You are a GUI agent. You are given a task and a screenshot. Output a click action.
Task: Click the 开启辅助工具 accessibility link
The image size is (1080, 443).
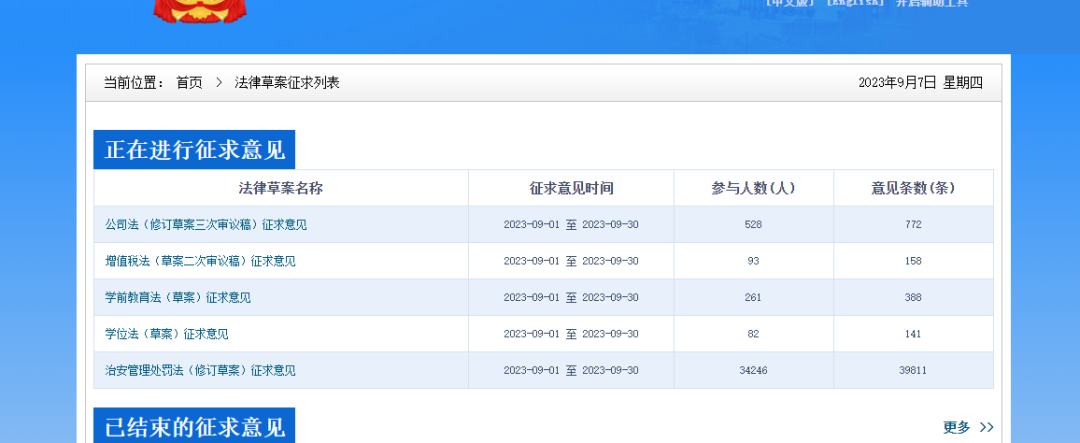click(931, 3)
